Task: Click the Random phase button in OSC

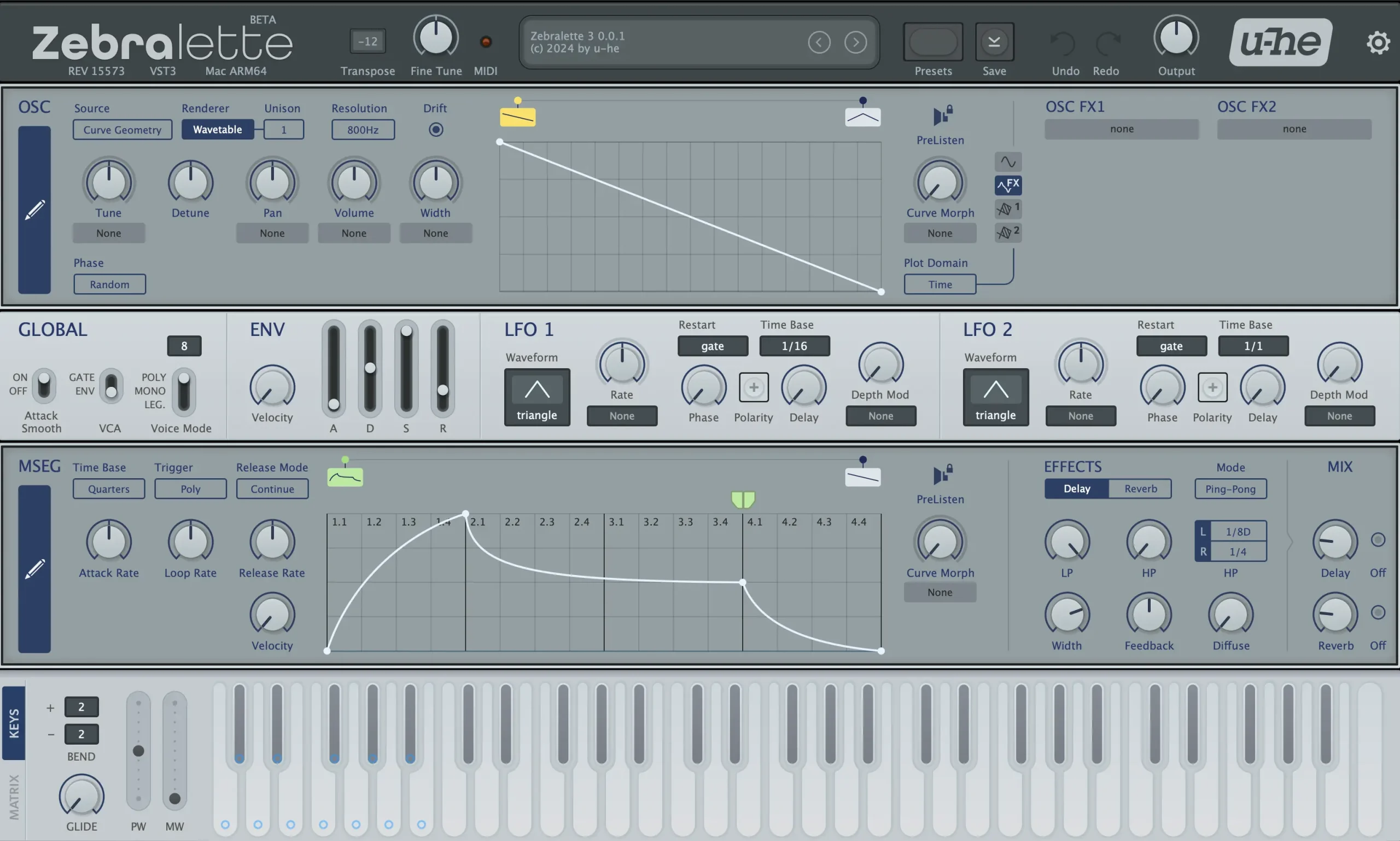Action: click(x=110, y=284)
